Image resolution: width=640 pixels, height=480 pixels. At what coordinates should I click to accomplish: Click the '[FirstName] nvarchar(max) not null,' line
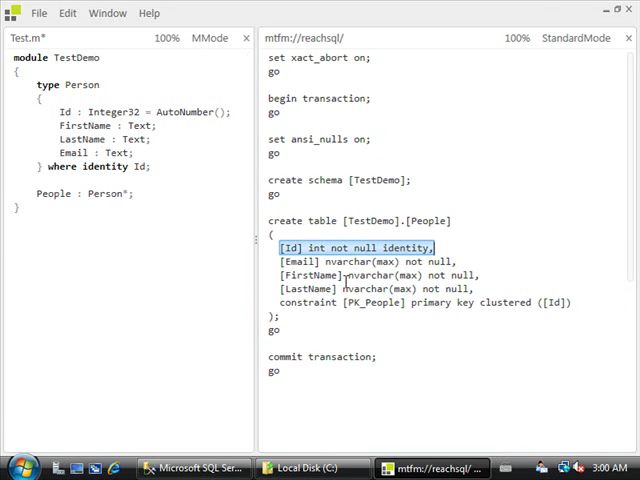pyautogui.click(x=379, y=276)
